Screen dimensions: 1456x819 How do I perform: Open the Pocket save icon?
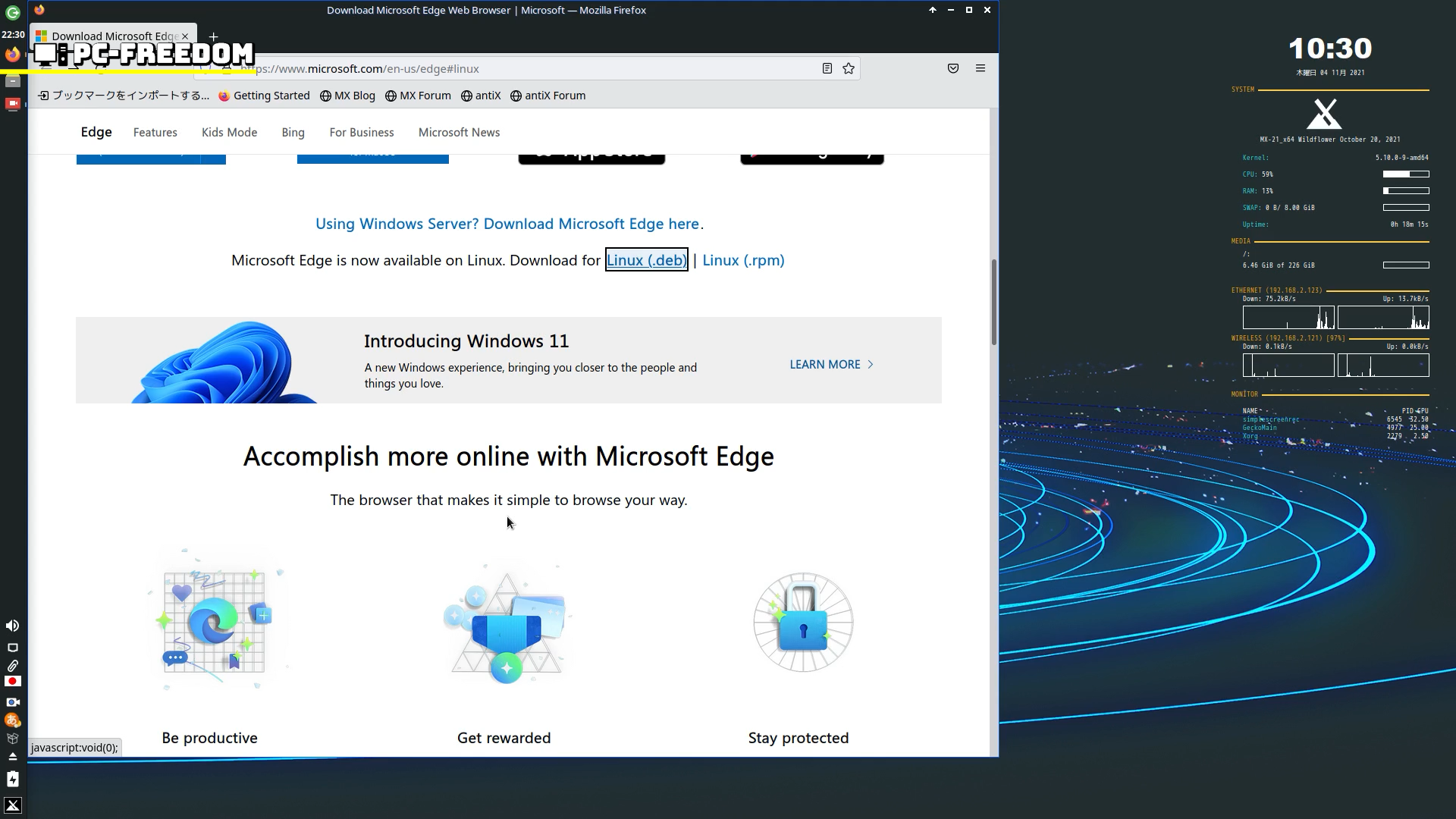point(953,69)
